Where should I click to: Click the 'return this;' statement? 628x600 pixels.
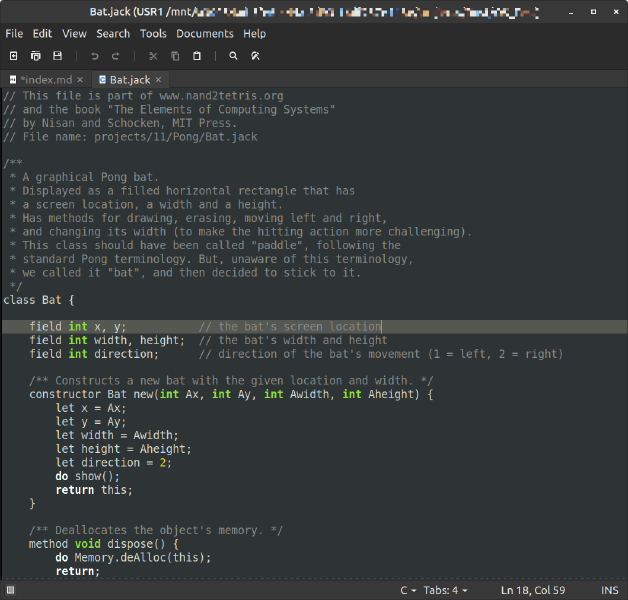click(x=94, y=490)
